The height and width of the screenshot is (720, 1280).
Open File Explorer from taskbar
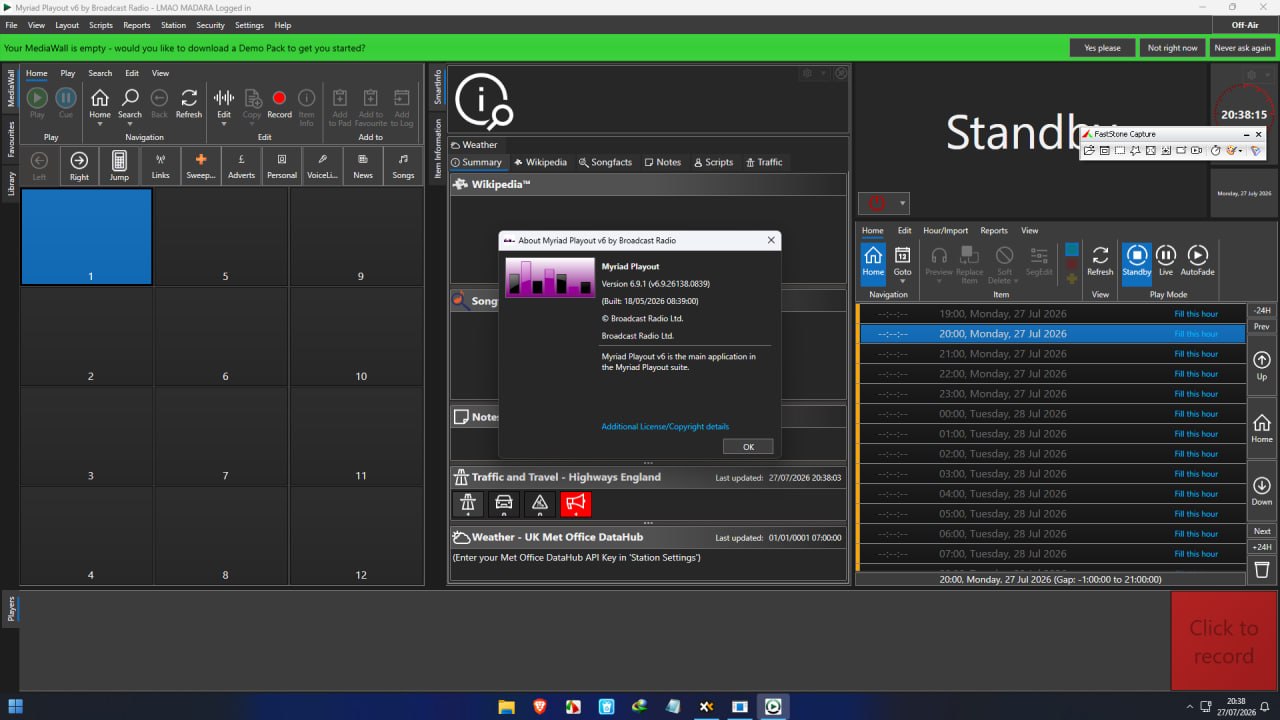pos(507,706)
